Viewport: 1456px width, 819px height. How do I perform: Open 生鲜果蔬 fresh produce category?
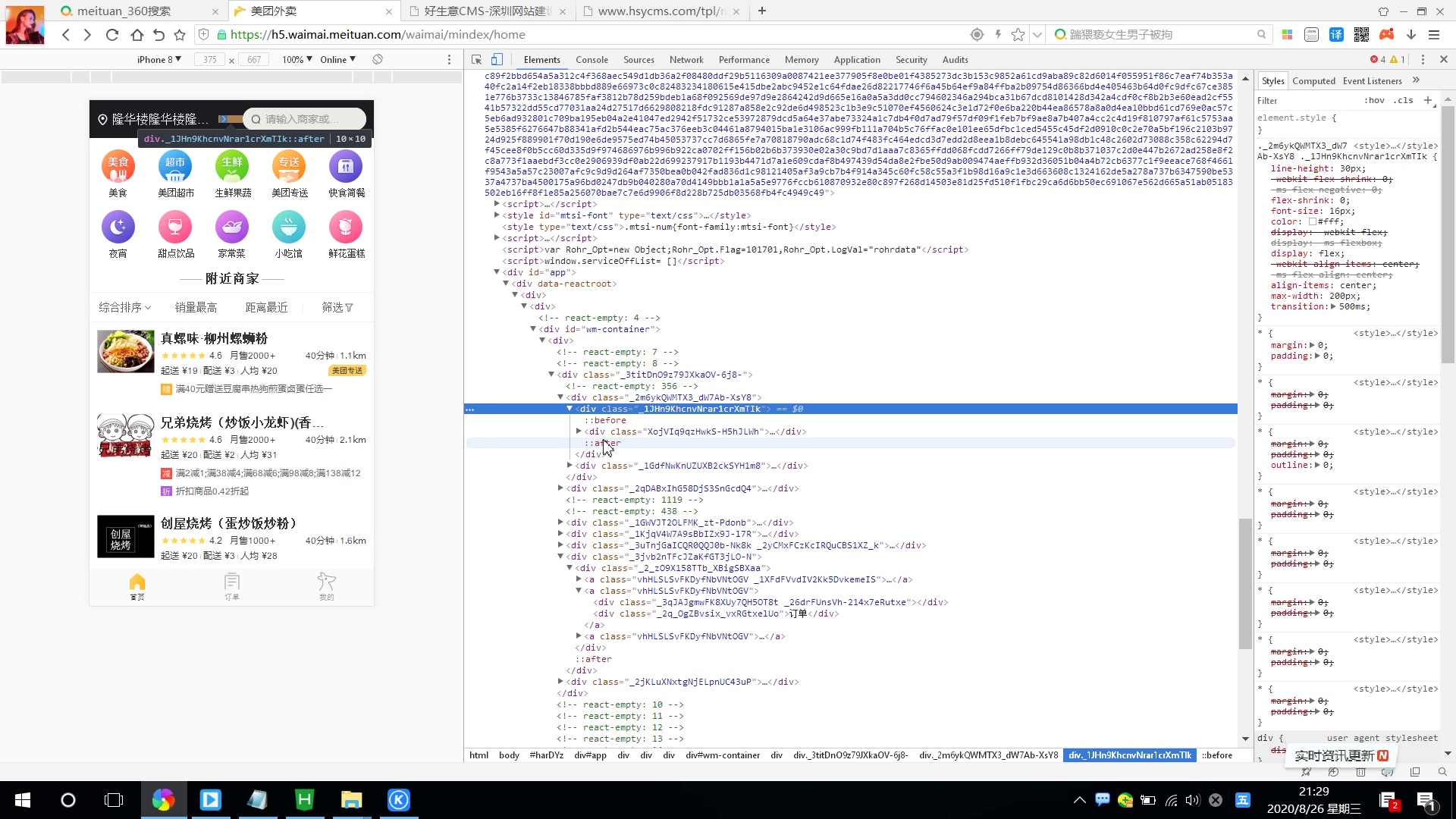[232, 174]
